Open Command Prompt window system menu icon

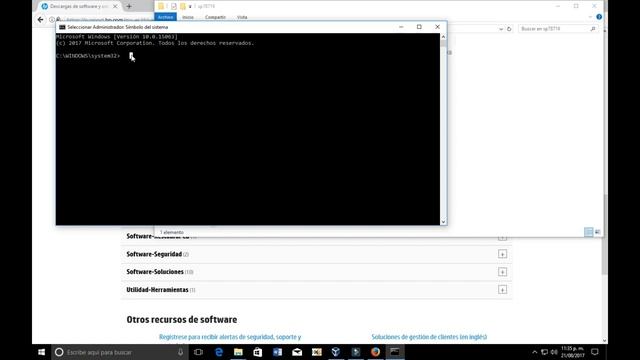62,27
